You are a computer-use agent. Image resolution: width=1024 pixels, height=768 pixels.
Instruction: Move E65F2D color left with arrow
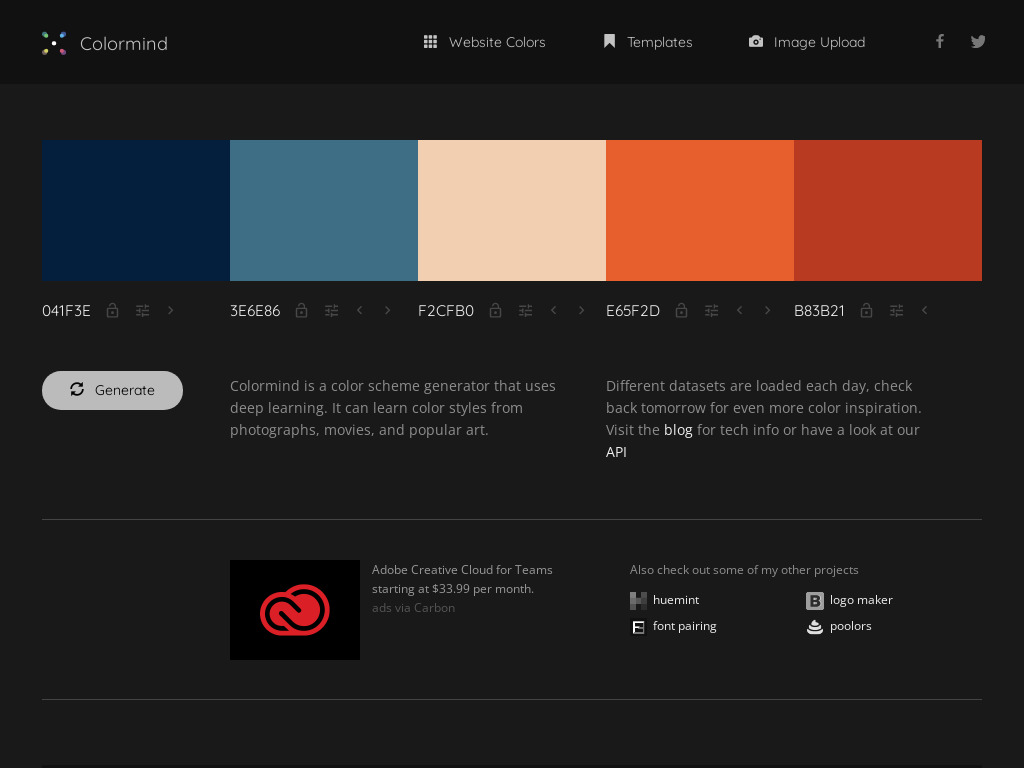pos(739,310)
